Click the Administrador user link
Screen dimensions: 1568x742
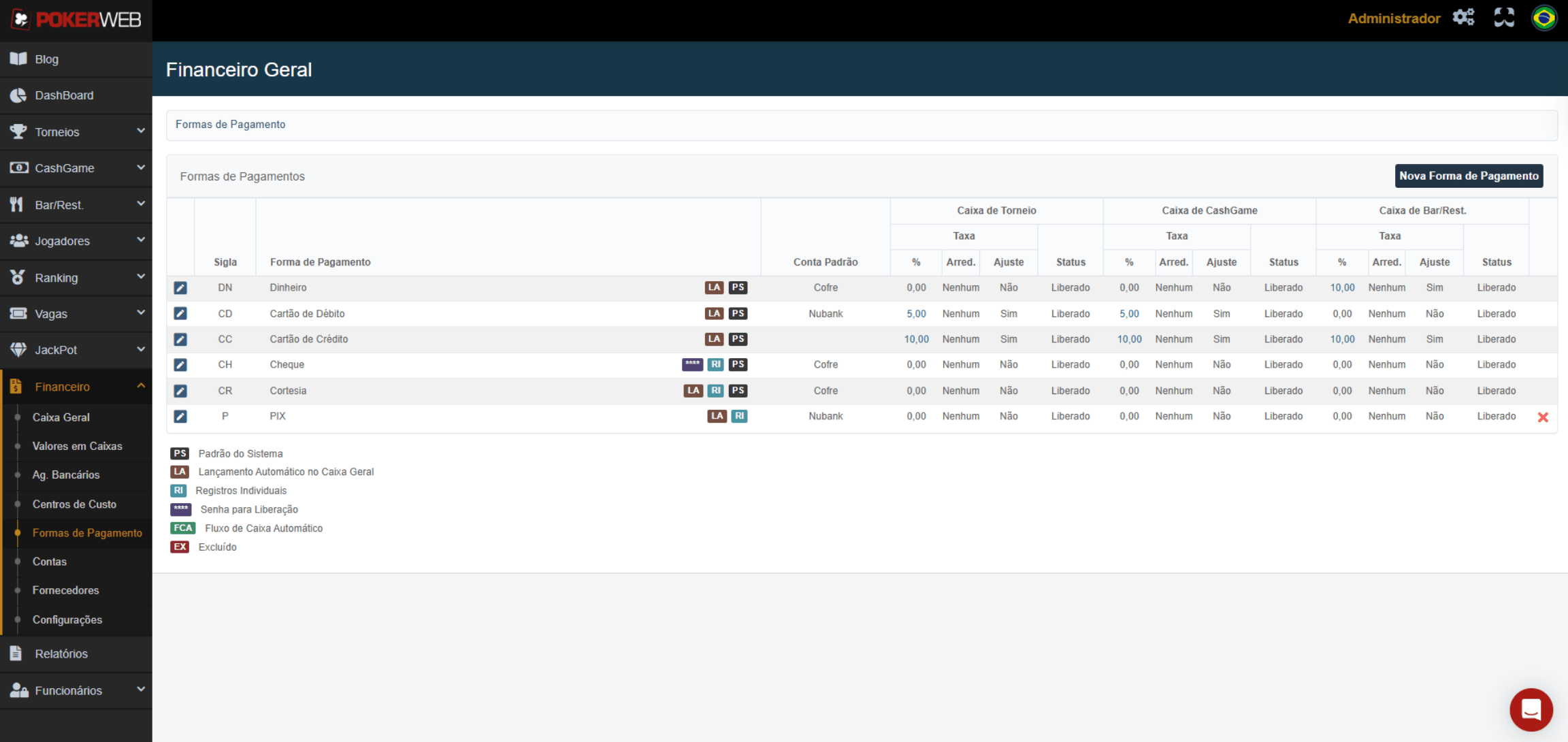(x=1394, y=18)
